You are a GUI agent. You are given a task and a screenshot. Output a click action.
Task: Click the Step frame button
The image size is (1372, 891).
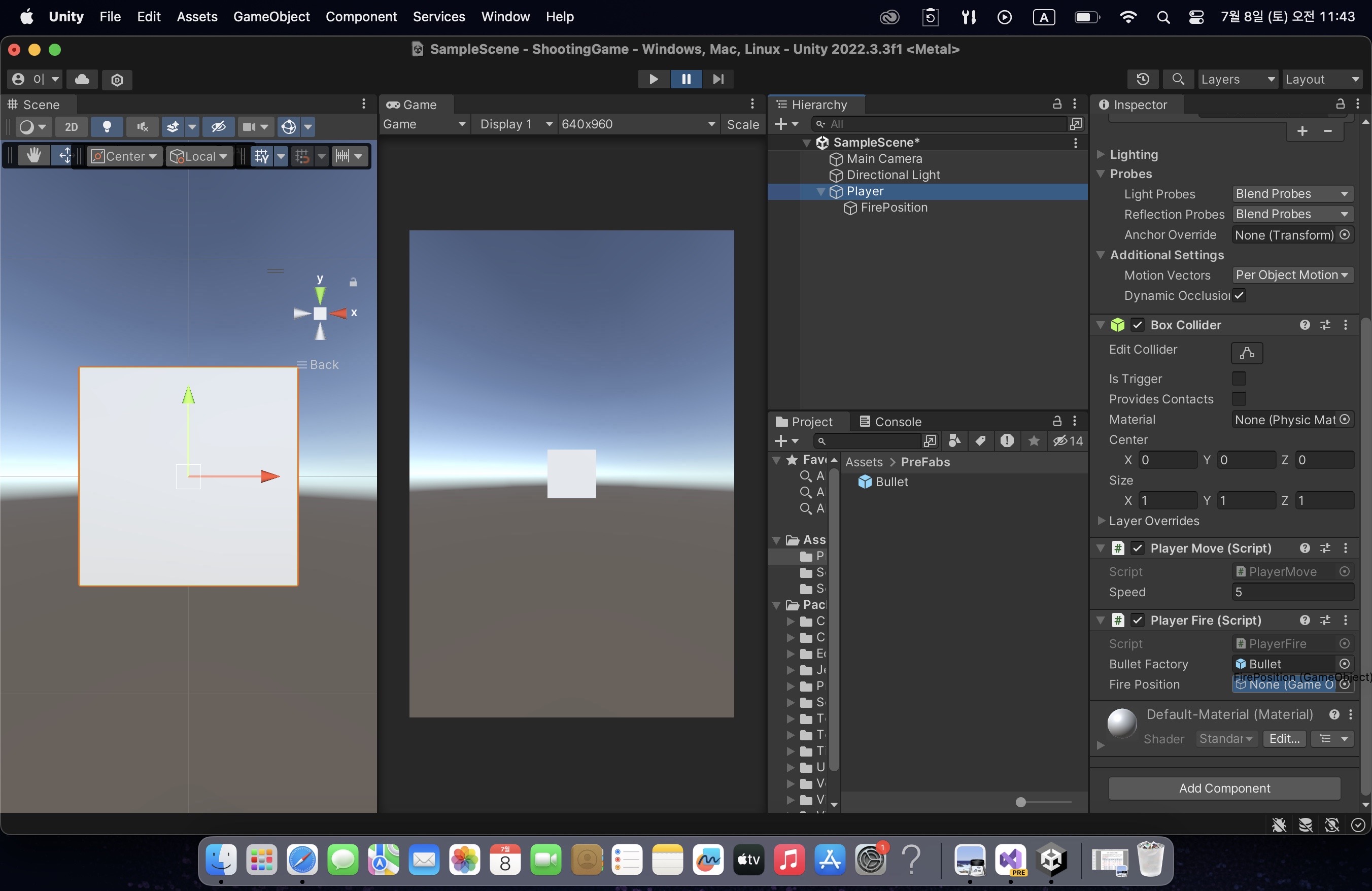pos(718,79)
